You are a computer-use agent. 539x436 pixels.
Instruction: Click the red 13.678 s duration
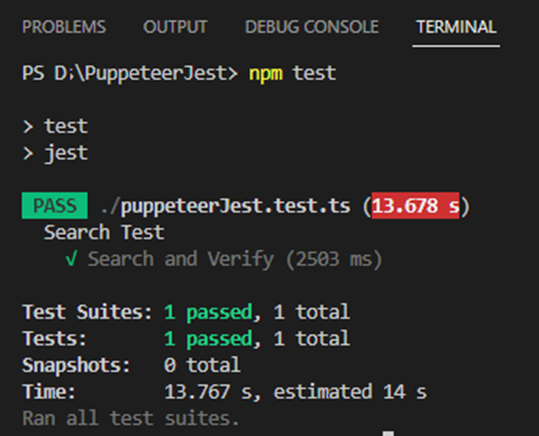415,206
